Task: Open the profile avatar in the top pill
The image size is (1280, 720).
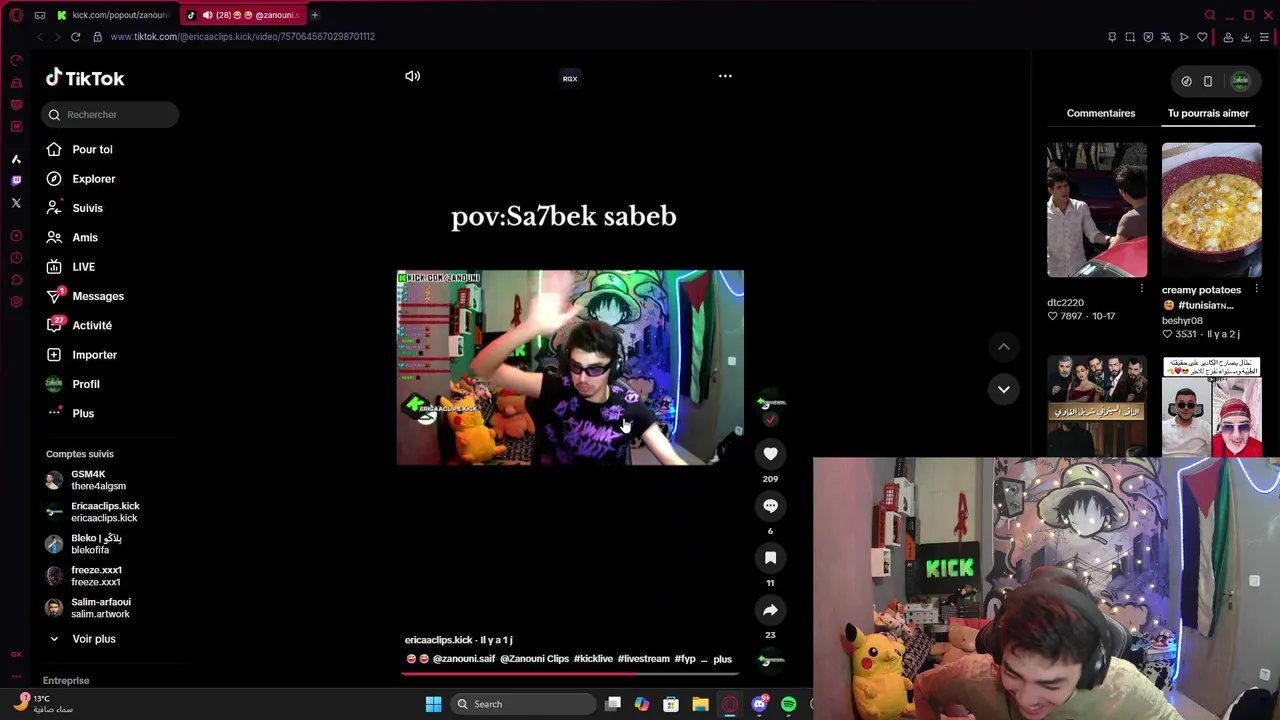Action: pos(1240,81)
